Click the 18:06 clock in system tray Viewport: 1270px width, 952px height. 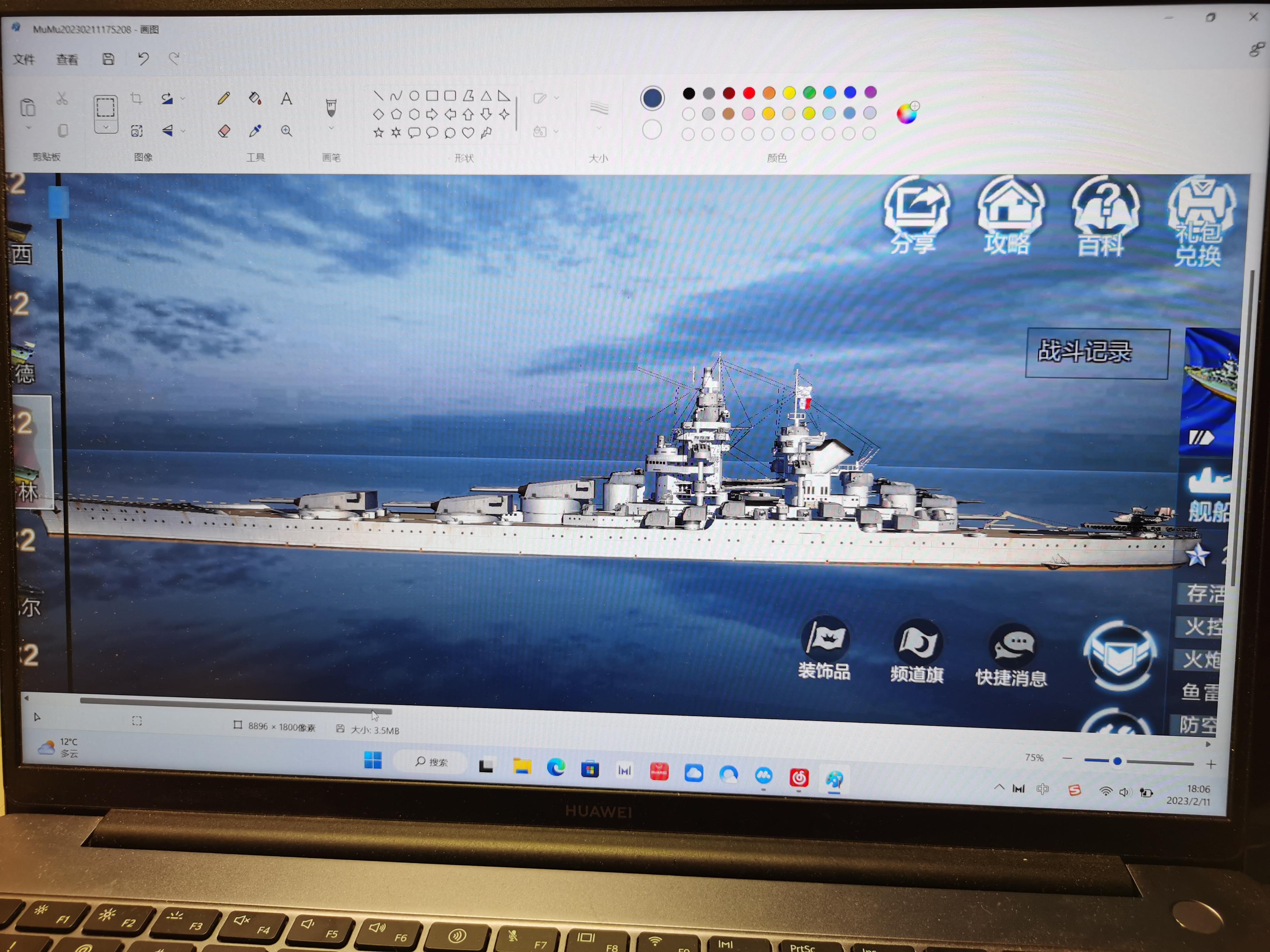coord(1198,790)
